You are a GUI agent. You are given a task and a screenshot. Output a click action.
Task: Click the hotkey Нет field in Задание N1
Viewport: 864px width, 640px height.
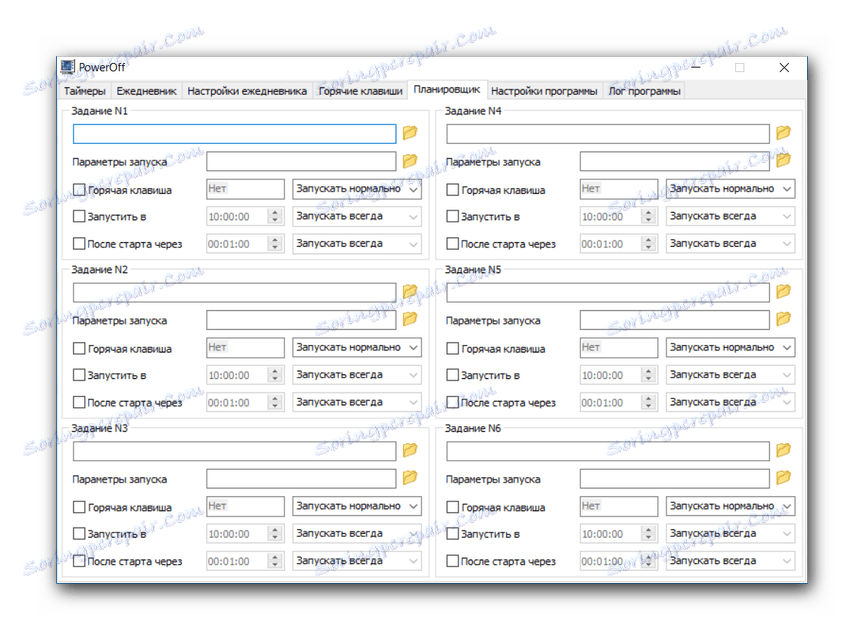point(246,189)
